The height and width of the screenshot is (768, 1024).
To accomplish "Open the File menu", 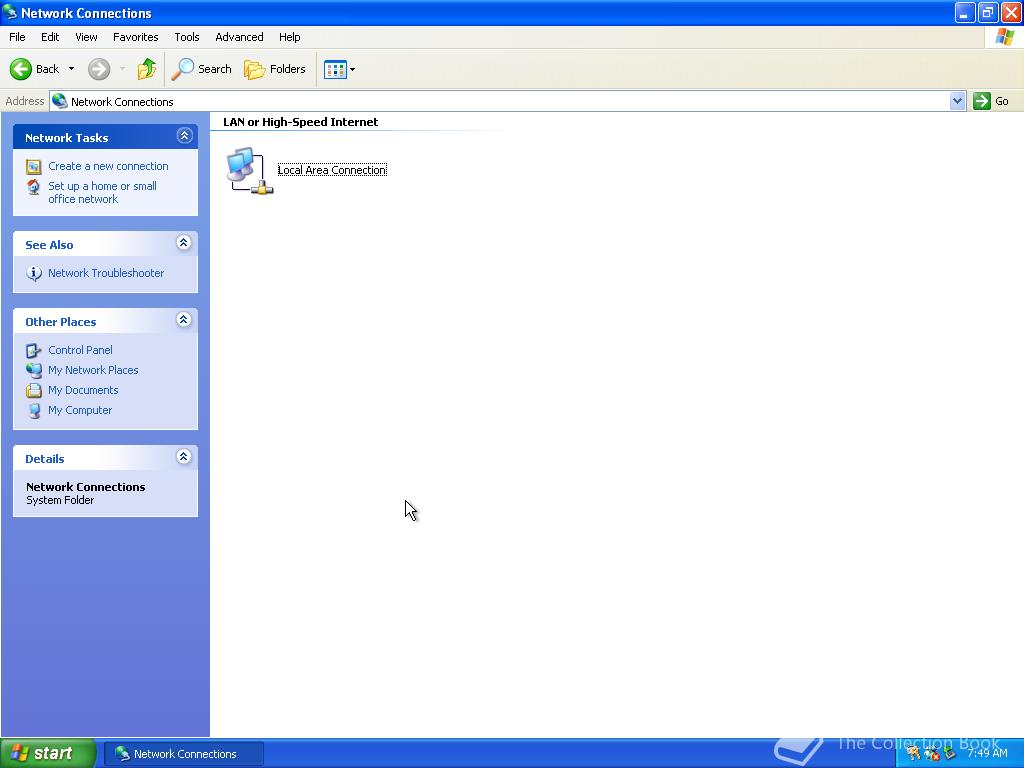I will [x=17, y=37].
